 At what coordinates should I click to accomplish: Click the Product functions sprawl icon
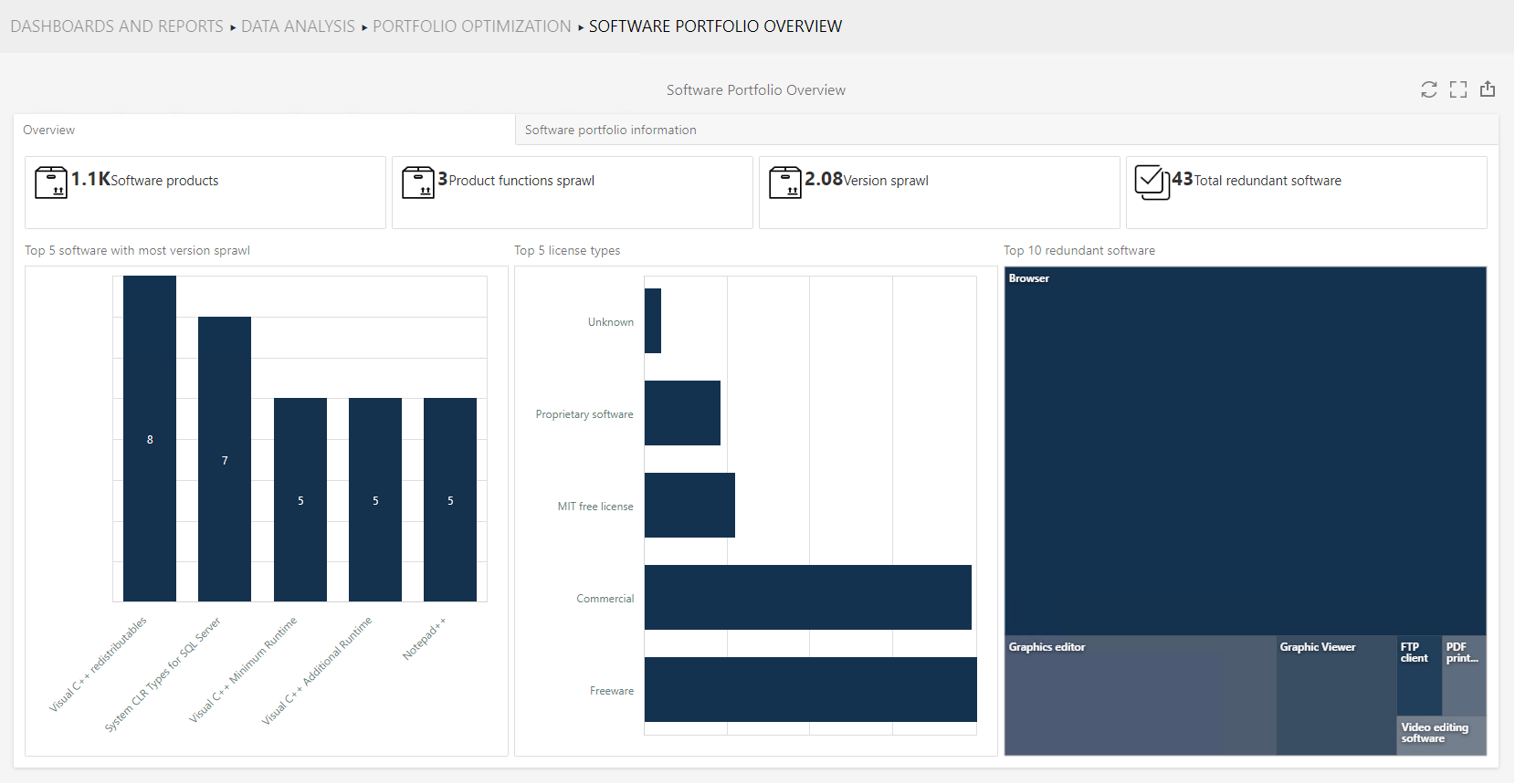[418, 183]
